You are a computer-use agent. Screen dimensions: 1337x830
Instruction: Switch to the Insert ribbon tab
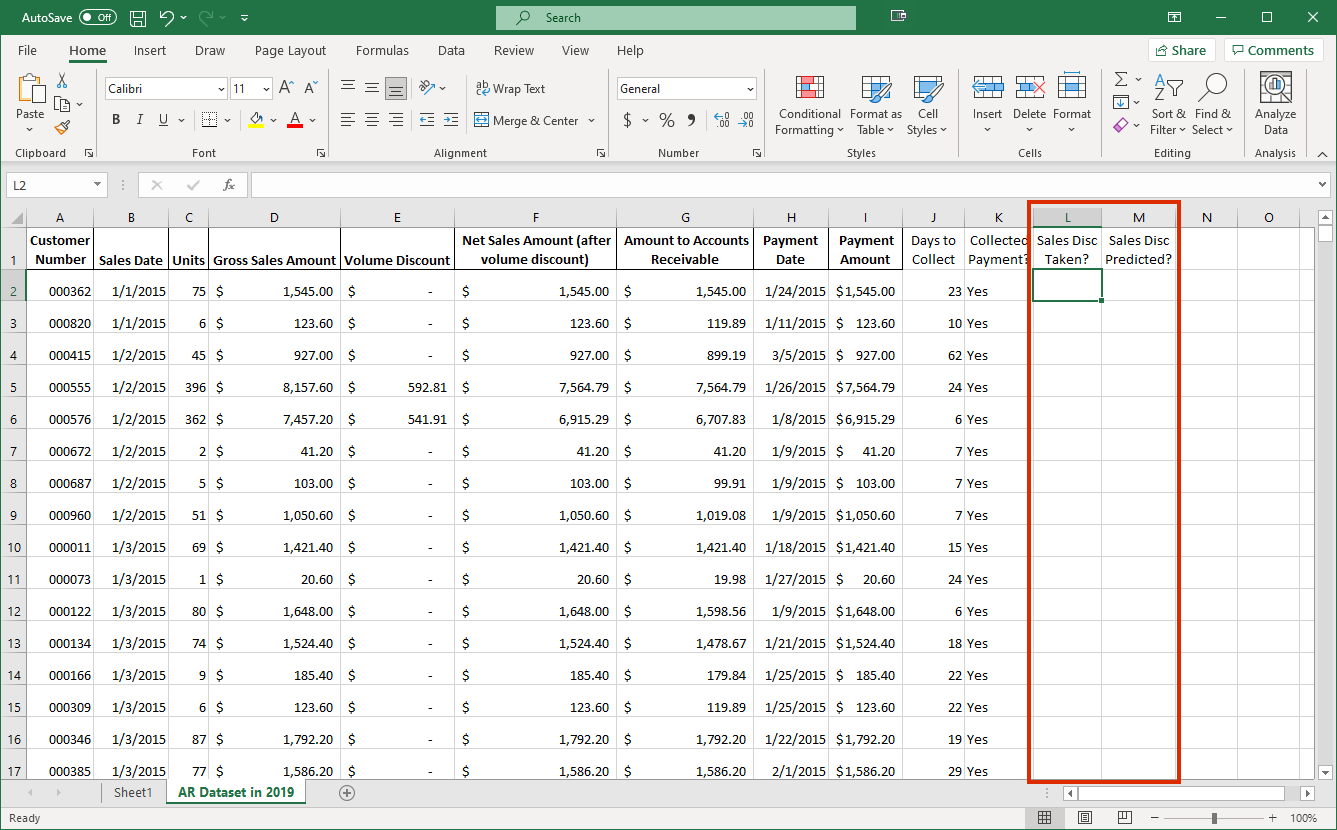[150, 50]
